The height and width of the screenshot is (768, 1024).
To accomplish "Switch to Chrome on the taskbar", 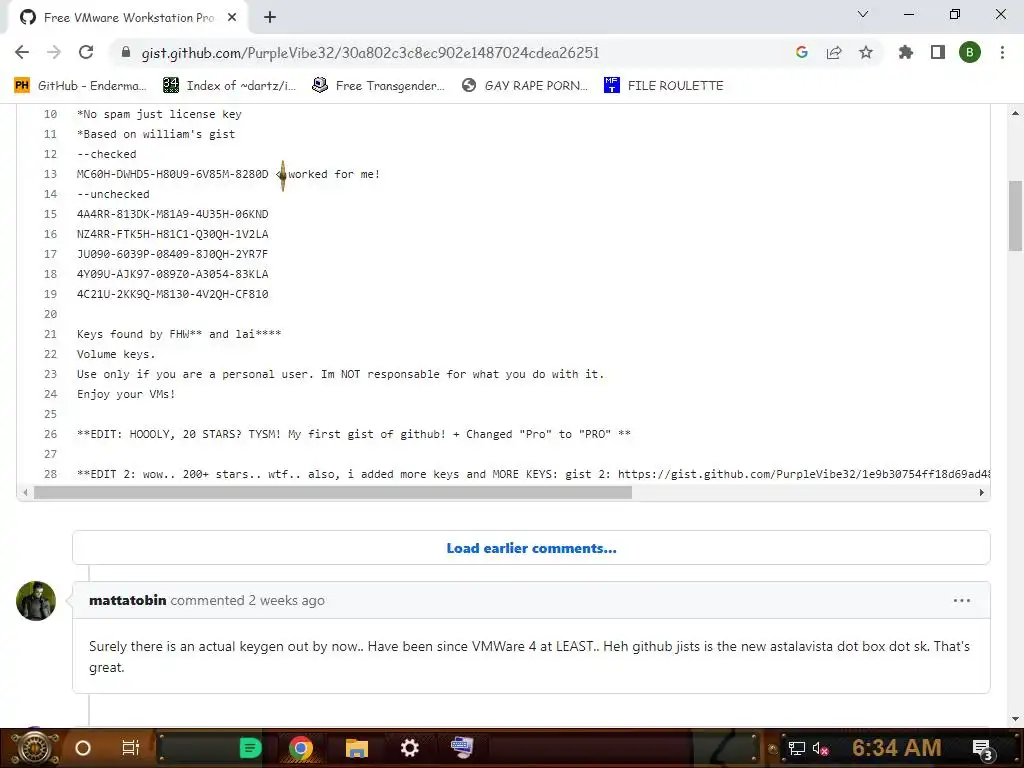I will click(301, 748).
